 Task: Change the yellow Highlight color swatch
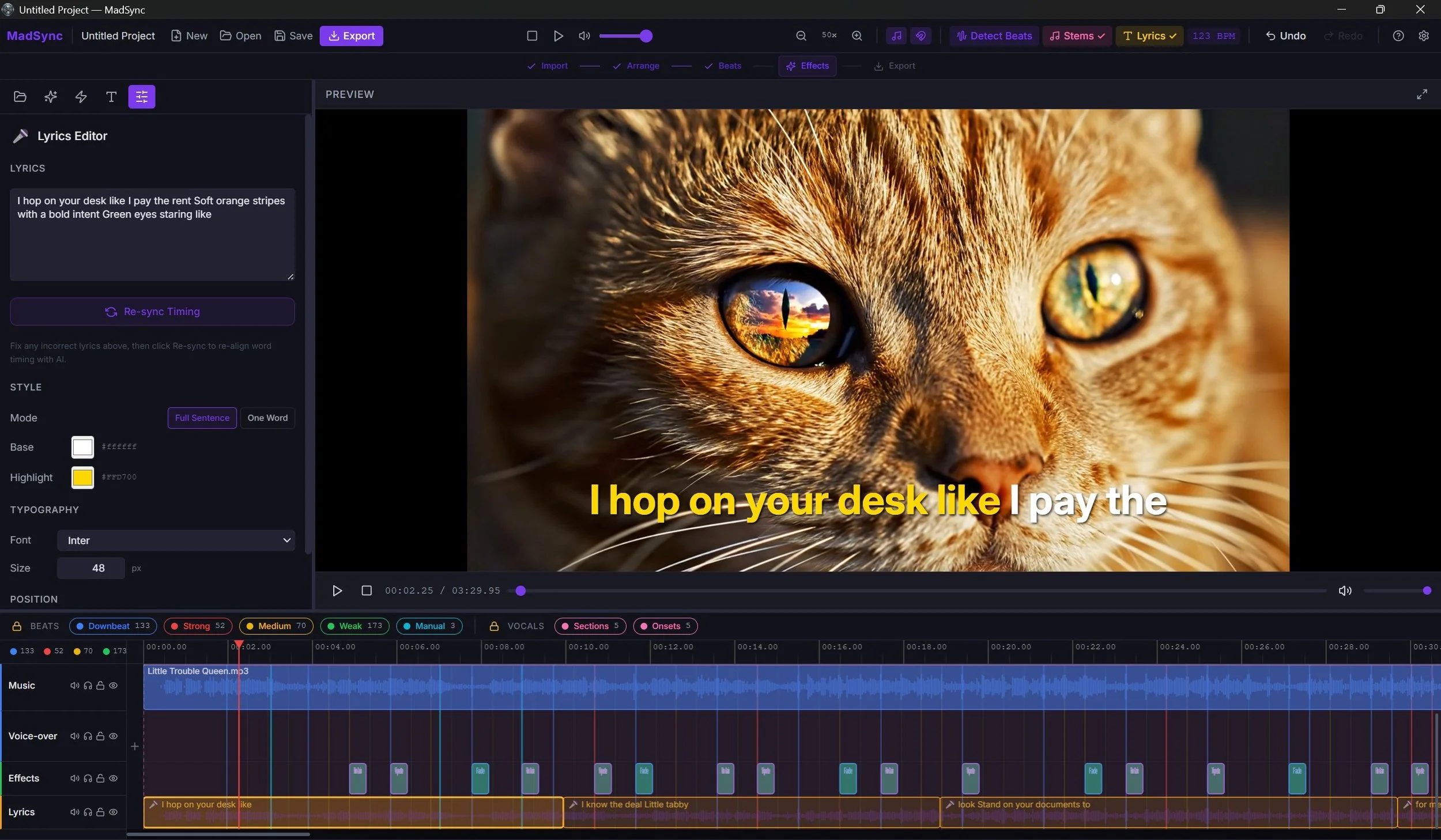coord(82,477)
